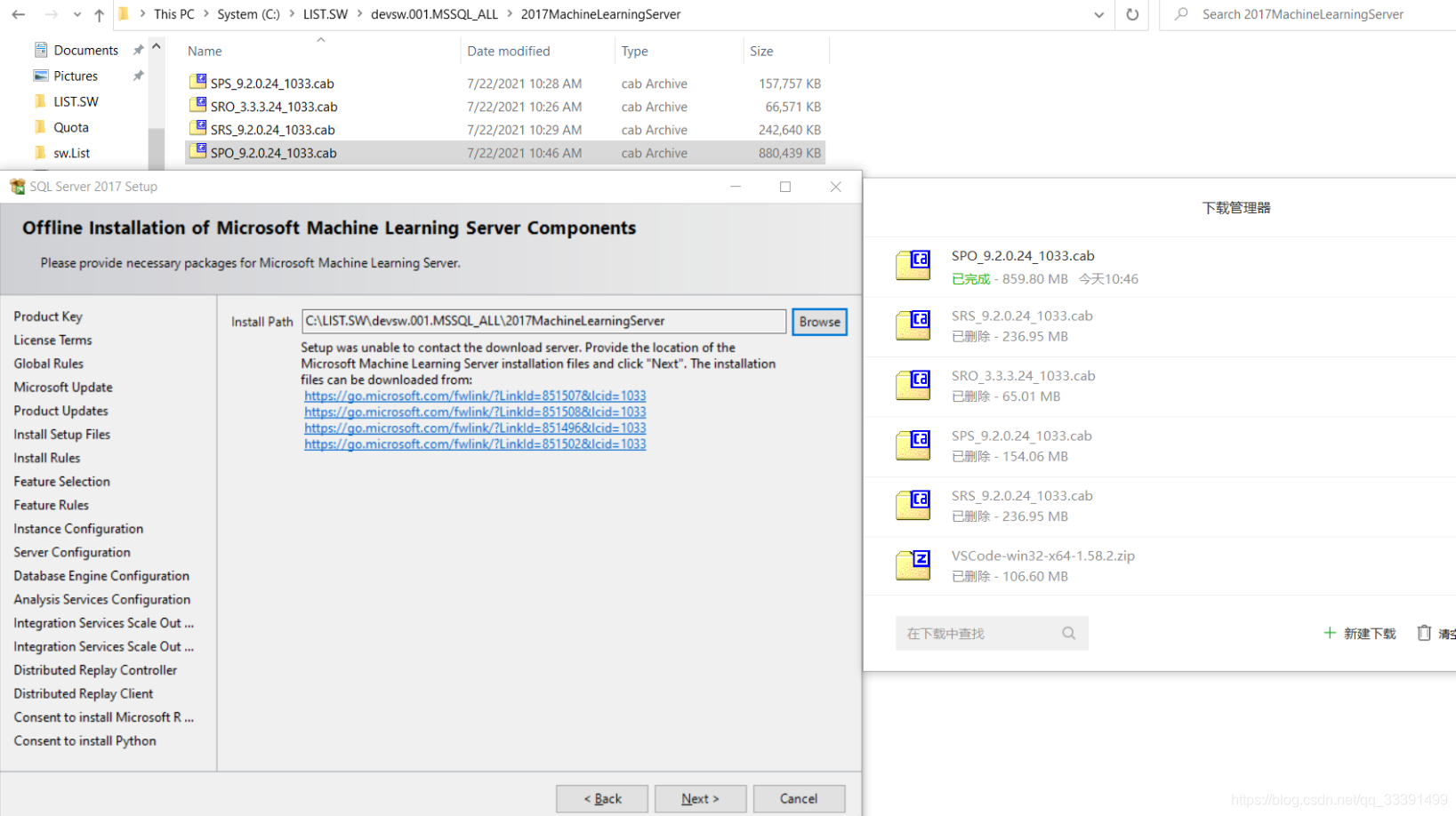
Task: Click the search magnifier in download manager
Action: pos(1068,633)
